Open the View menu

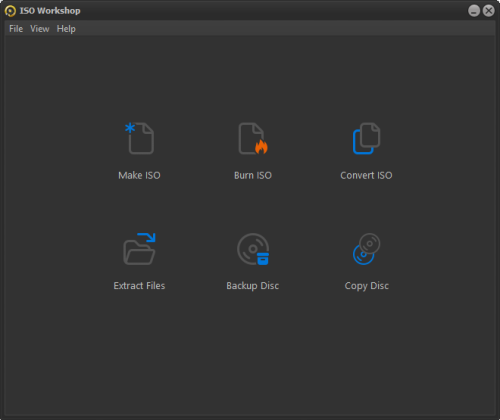pos(40,29)
